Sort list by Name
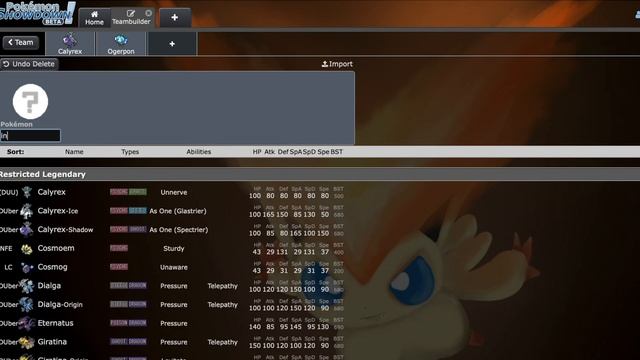The height and width of the screenshot is (360, 640). point(74,152)
